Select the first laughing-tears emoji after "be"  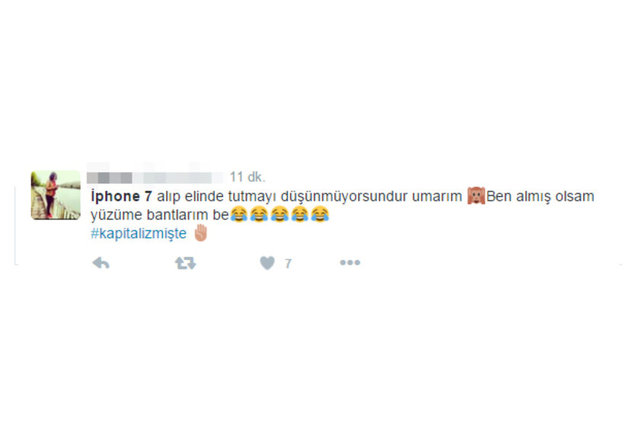[x=239, y=214]
